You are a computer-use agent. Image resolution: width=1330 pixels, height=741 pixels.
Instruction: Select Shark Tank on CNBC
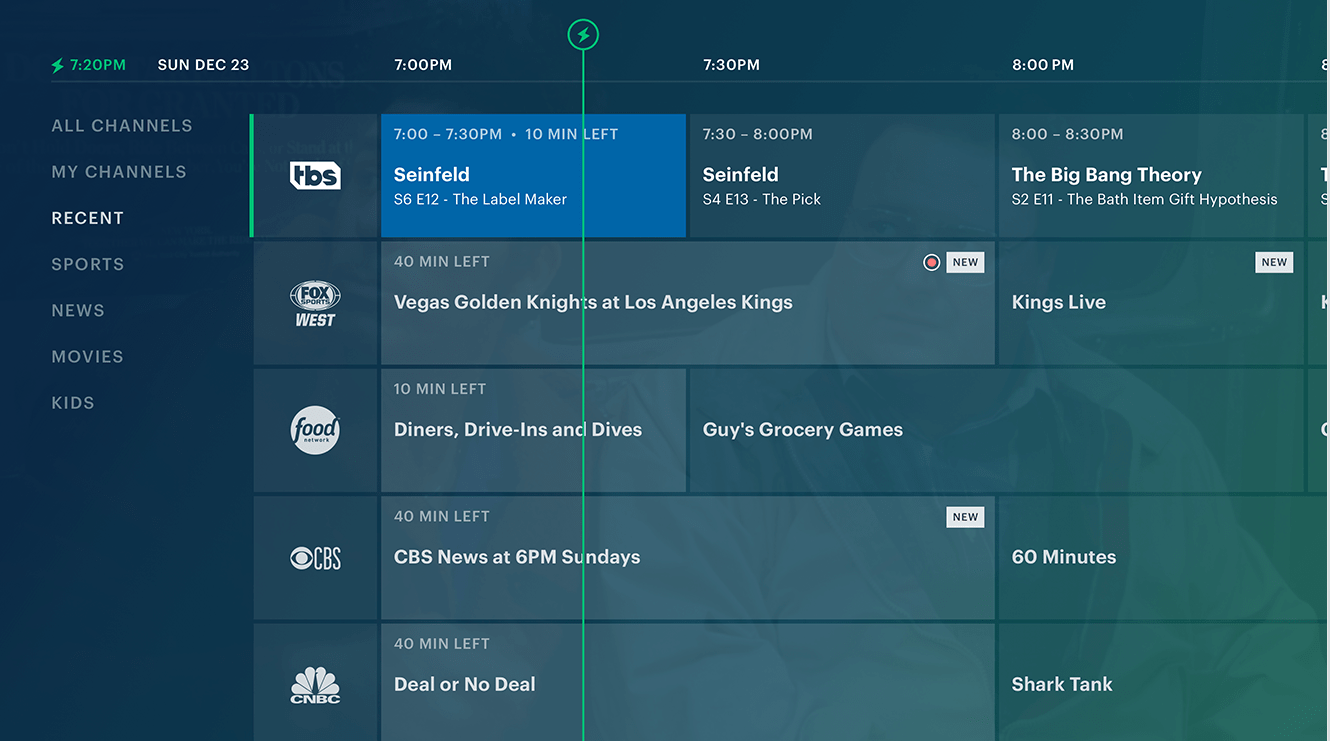(1164, 683)
